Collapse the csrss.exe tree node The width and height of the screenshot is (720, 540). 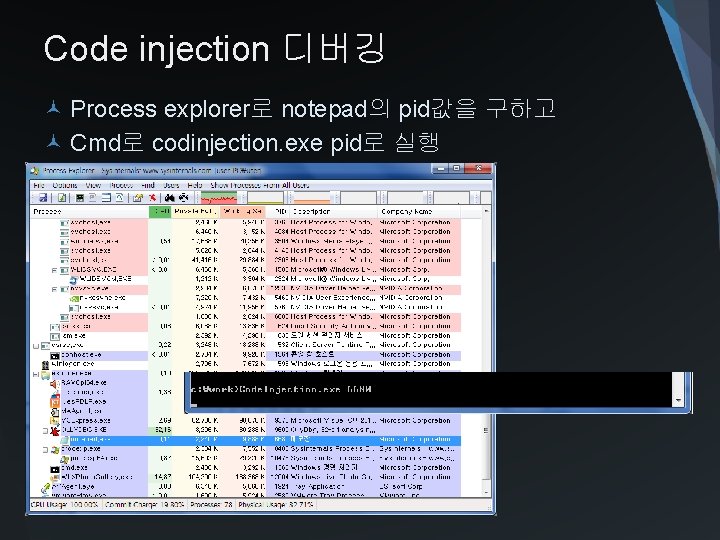(36, 346)
